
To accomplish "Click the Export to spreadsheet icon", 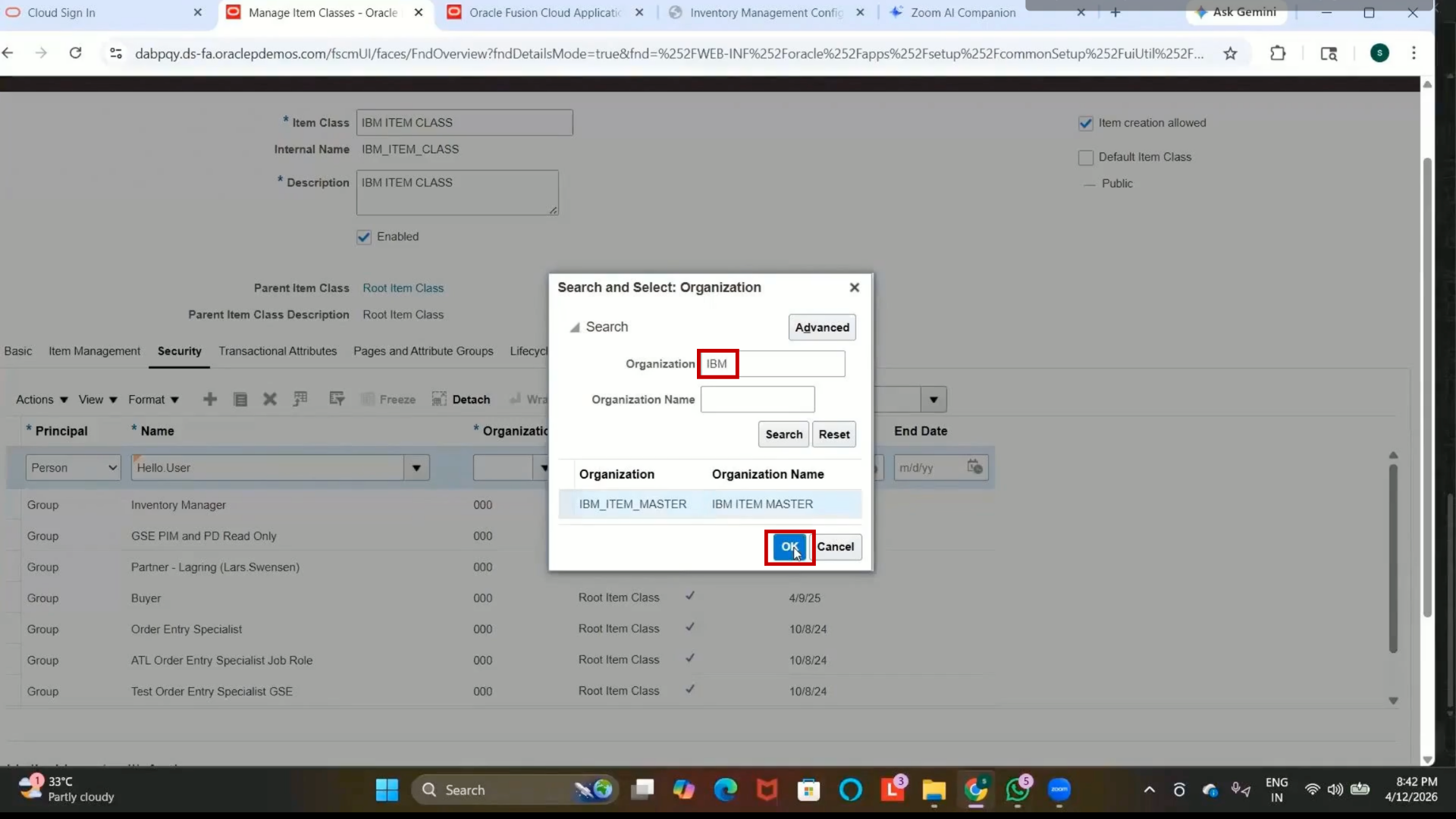I will coord(300,399).
